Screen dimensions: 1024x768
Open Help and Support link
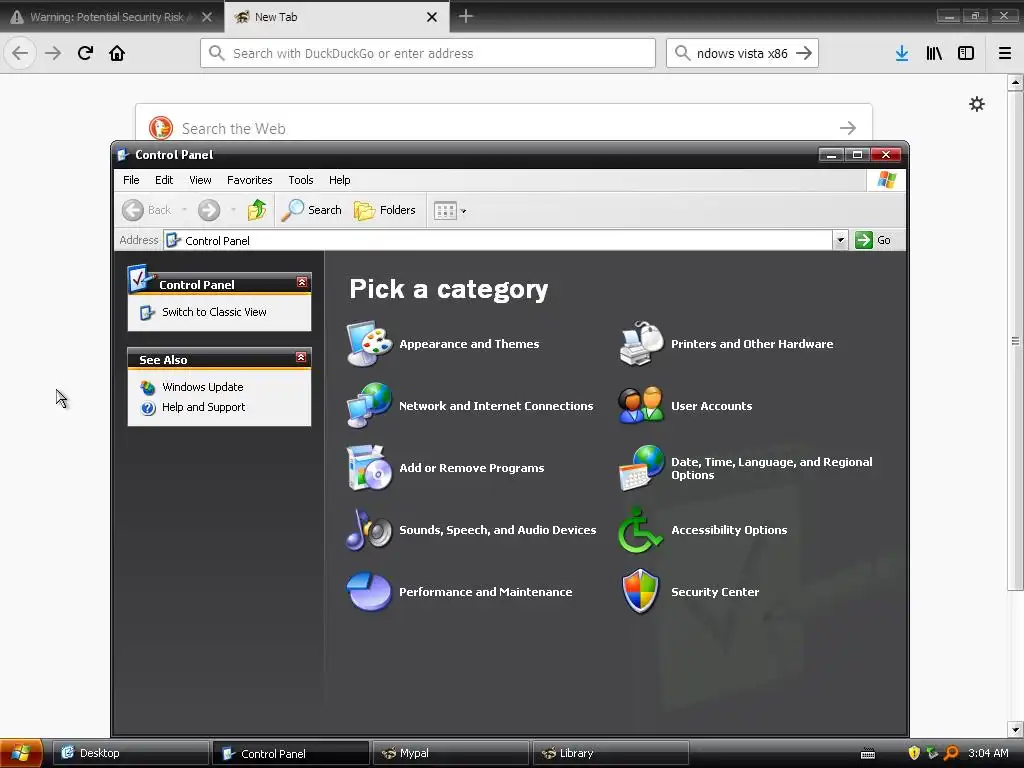click(x=203, y=407)
